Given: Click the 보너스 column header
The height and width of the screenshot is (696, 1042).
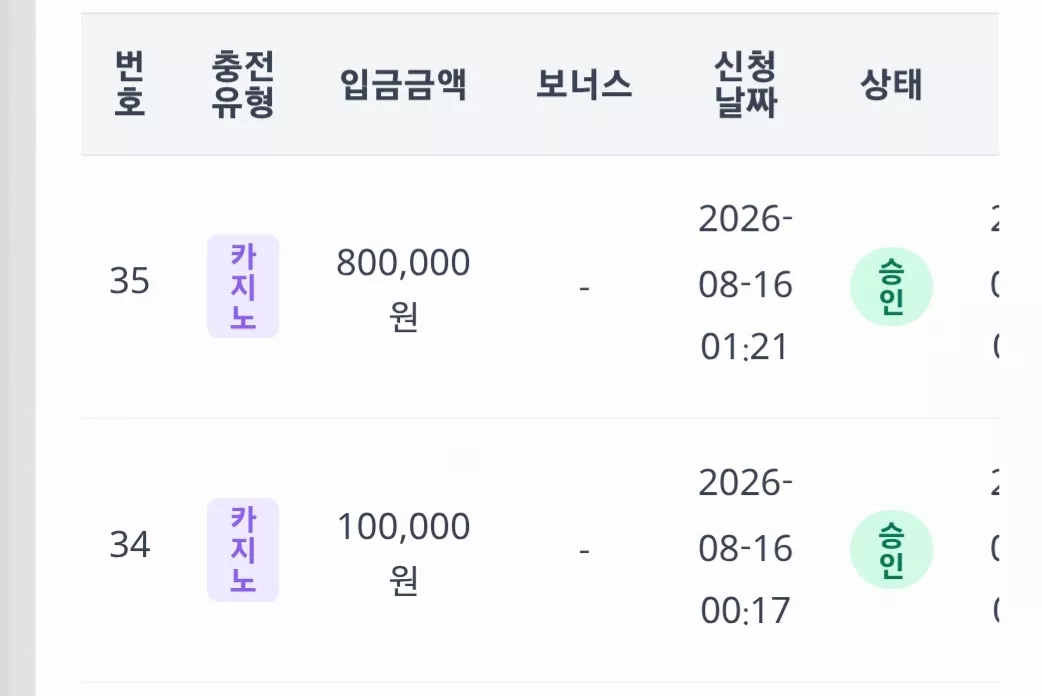Looking at the screenshot, I should click(x=583, y=84).
